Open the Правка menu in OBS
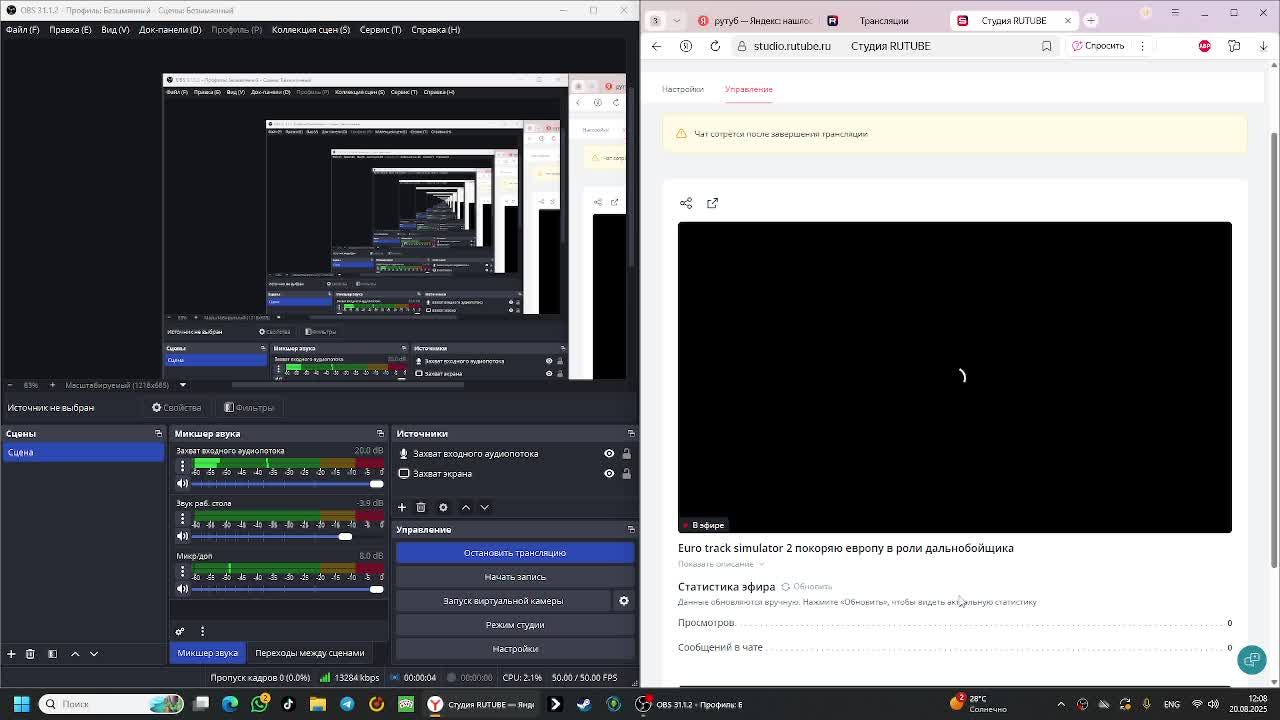1280x720 pixels. pyautogui.click(x=70, y=30)
